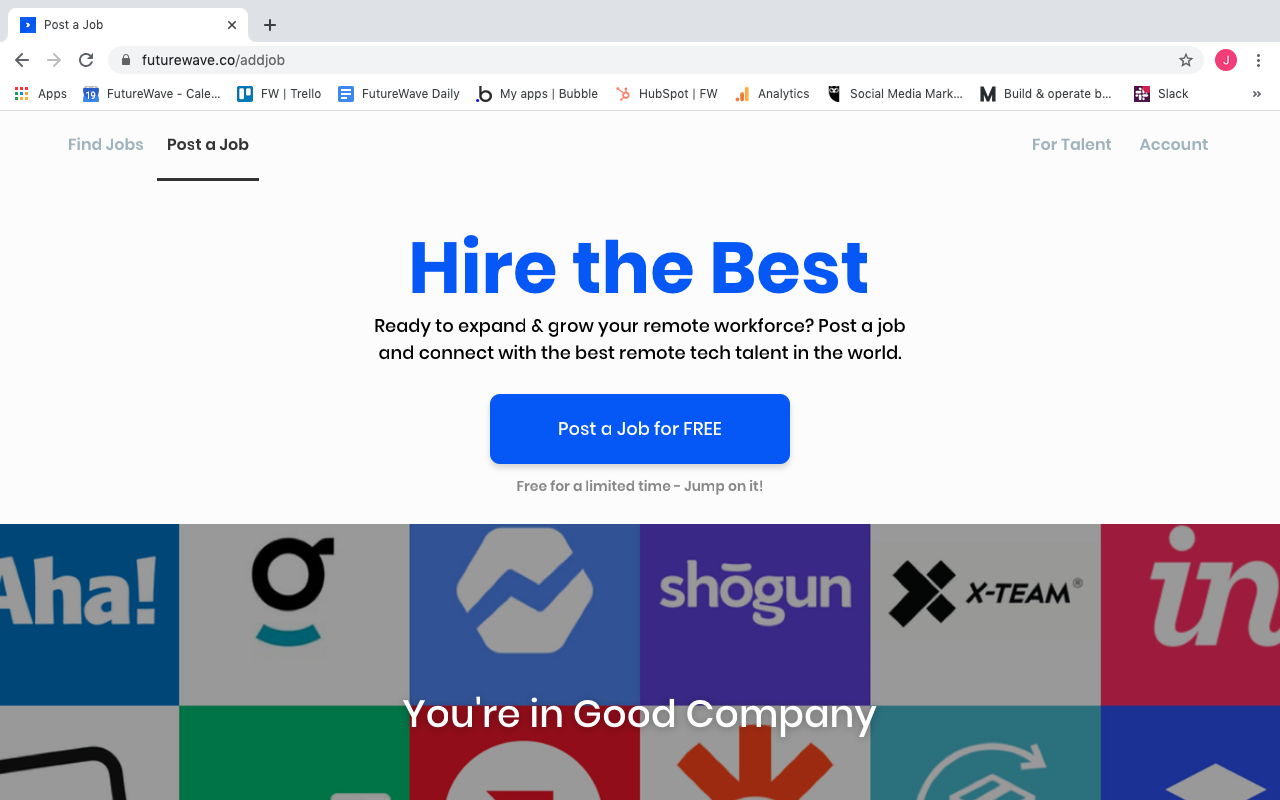The height and width of the screenshot is (800, 1280).
Task: Go back with the back arrow
Action: 22,60
